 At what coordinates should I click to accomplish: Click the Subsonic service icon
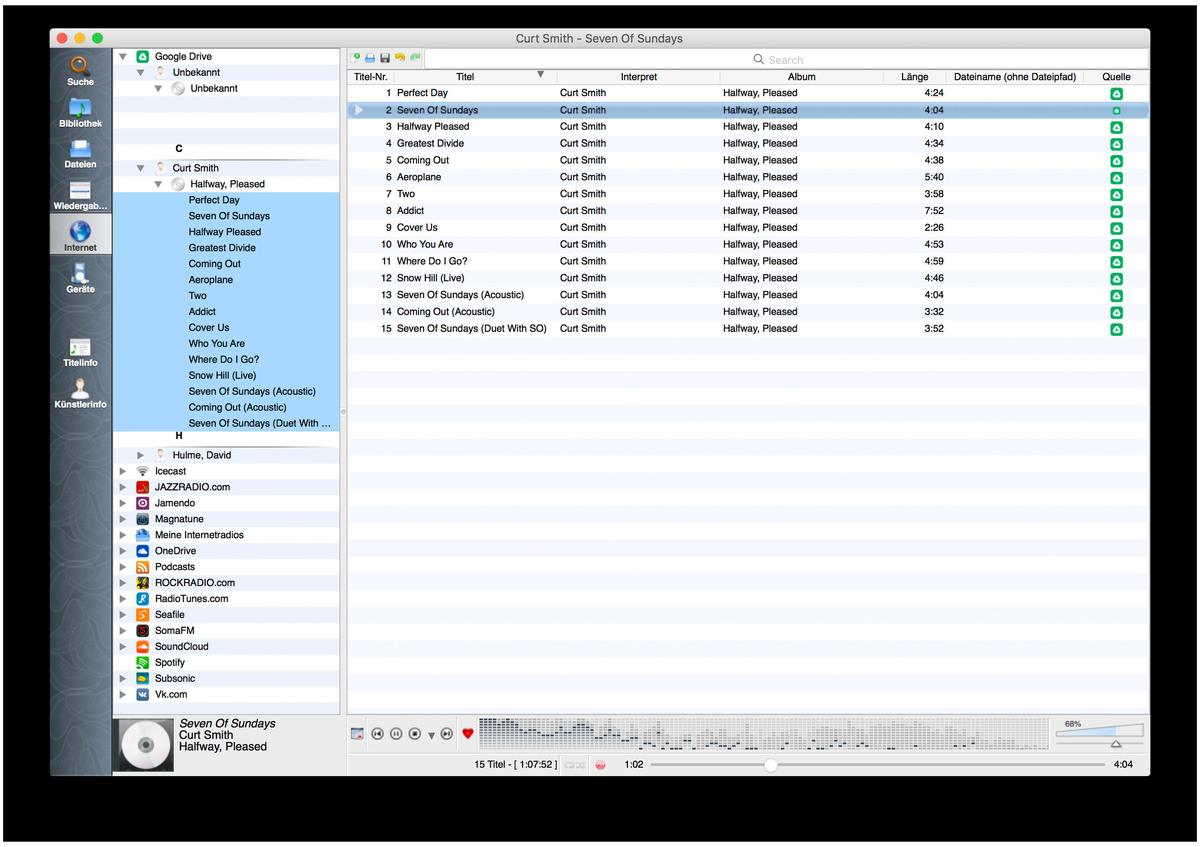coord(142,679)
